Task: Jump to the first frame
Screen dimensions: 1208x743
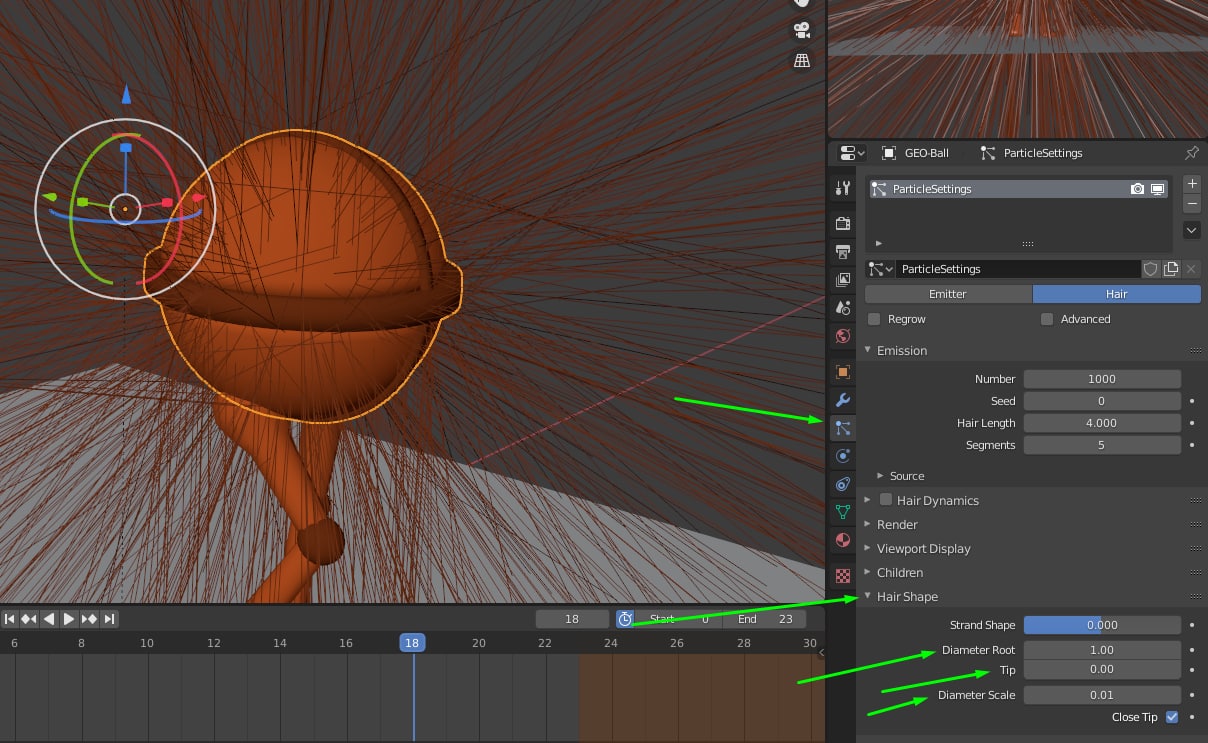Action: pyautogui.click(x=10, y=619)
